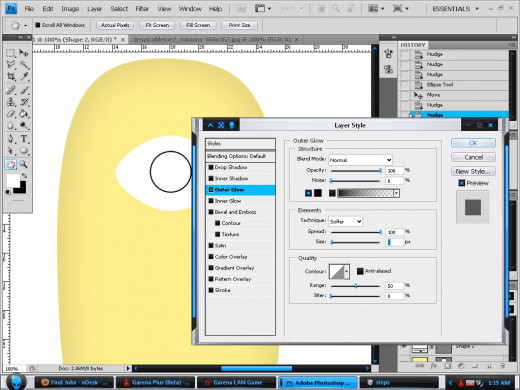Select the Type tool
Image resolution: width=520 pixels, height=390 pixels.
(x=24, y=139)
